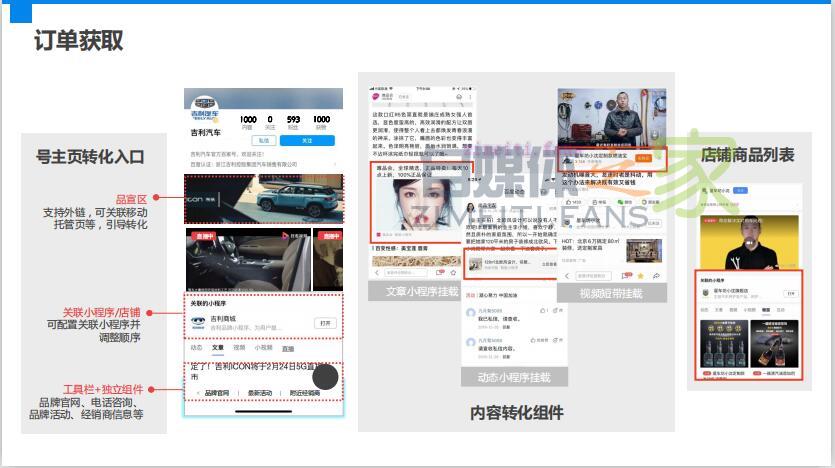Tap the share arrow on video screen

coord(656,276)
